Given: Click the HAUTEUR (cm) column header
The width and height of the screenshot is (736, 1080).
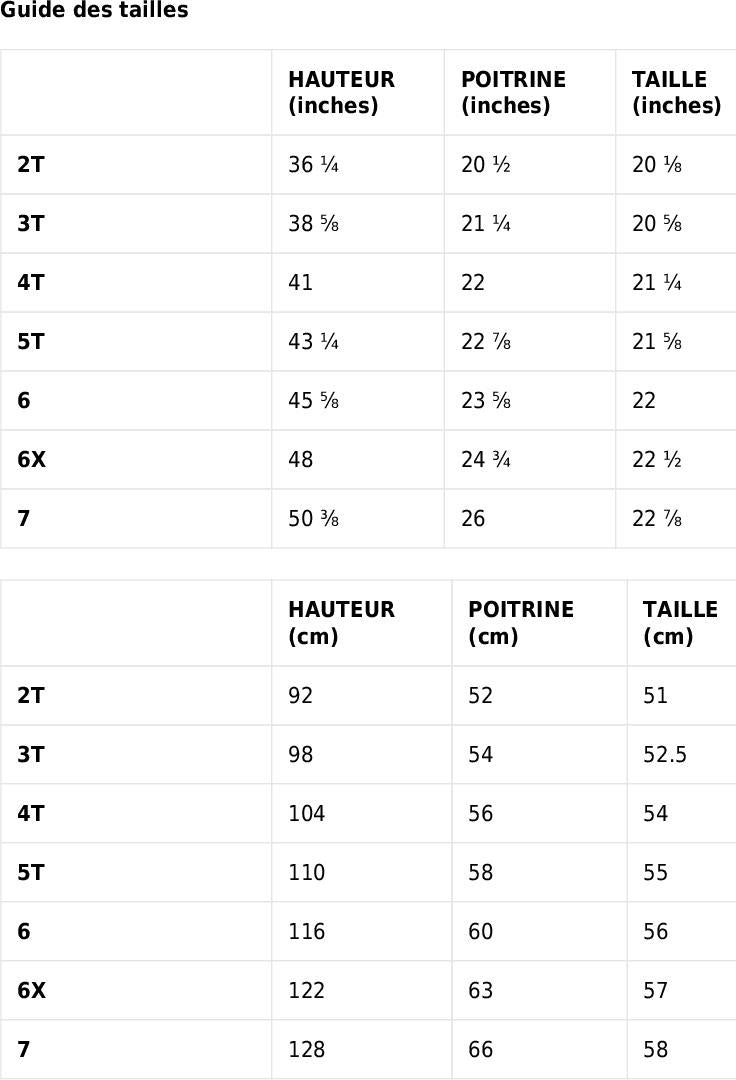Looking at the screenshot, I should tap(341, 623).
